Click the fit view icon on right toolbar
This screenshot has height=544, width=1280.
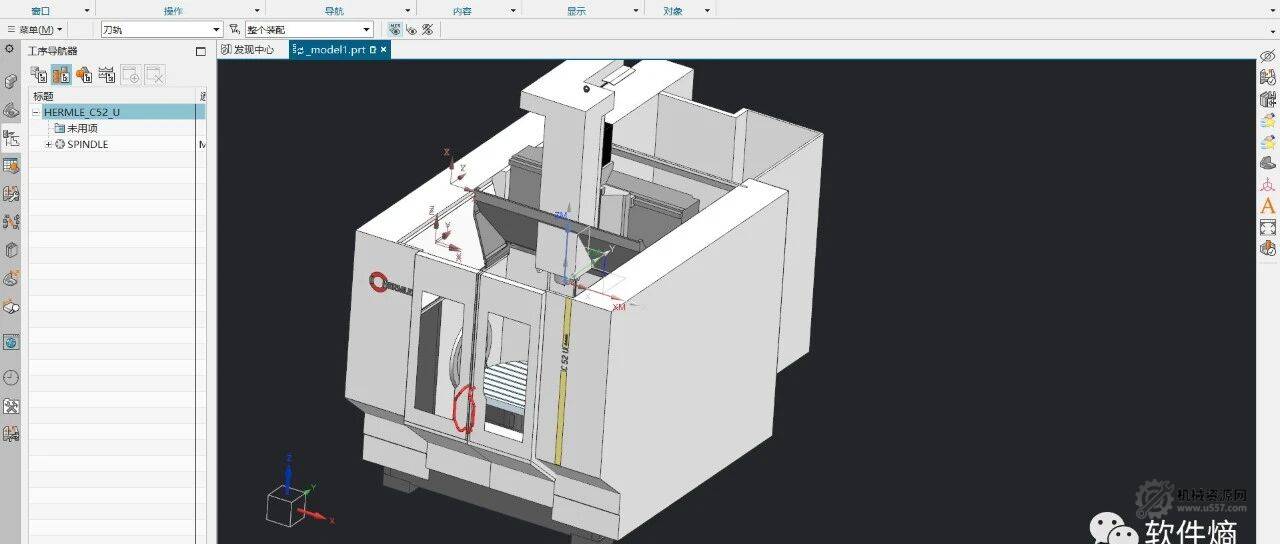pyautogui.click(x=1268, y=227)
